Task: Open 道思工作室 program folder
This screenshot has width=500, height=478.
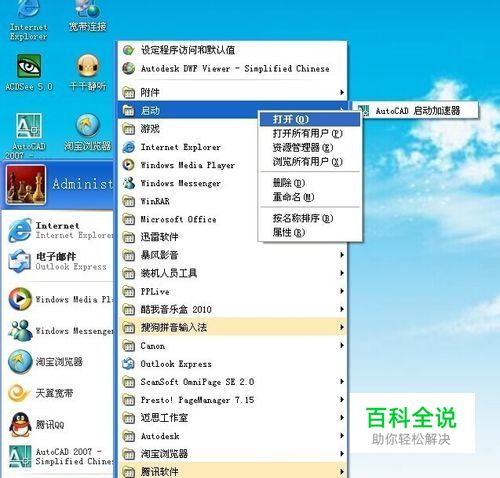Action: [232, 418]
